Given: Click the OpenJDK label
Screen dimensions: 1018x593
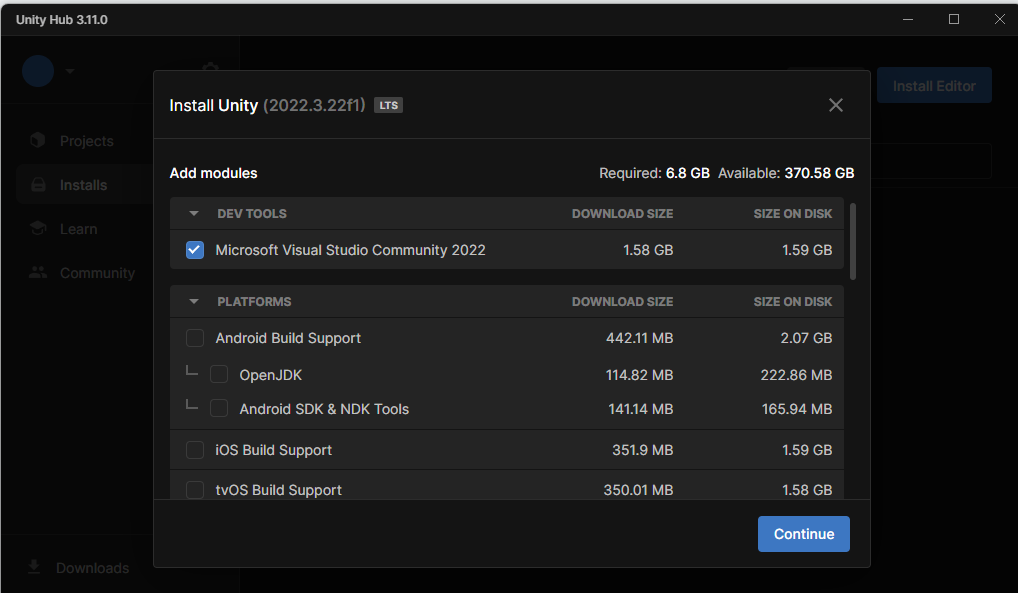Looking at the screenshot, I should (x=271, y=375).
